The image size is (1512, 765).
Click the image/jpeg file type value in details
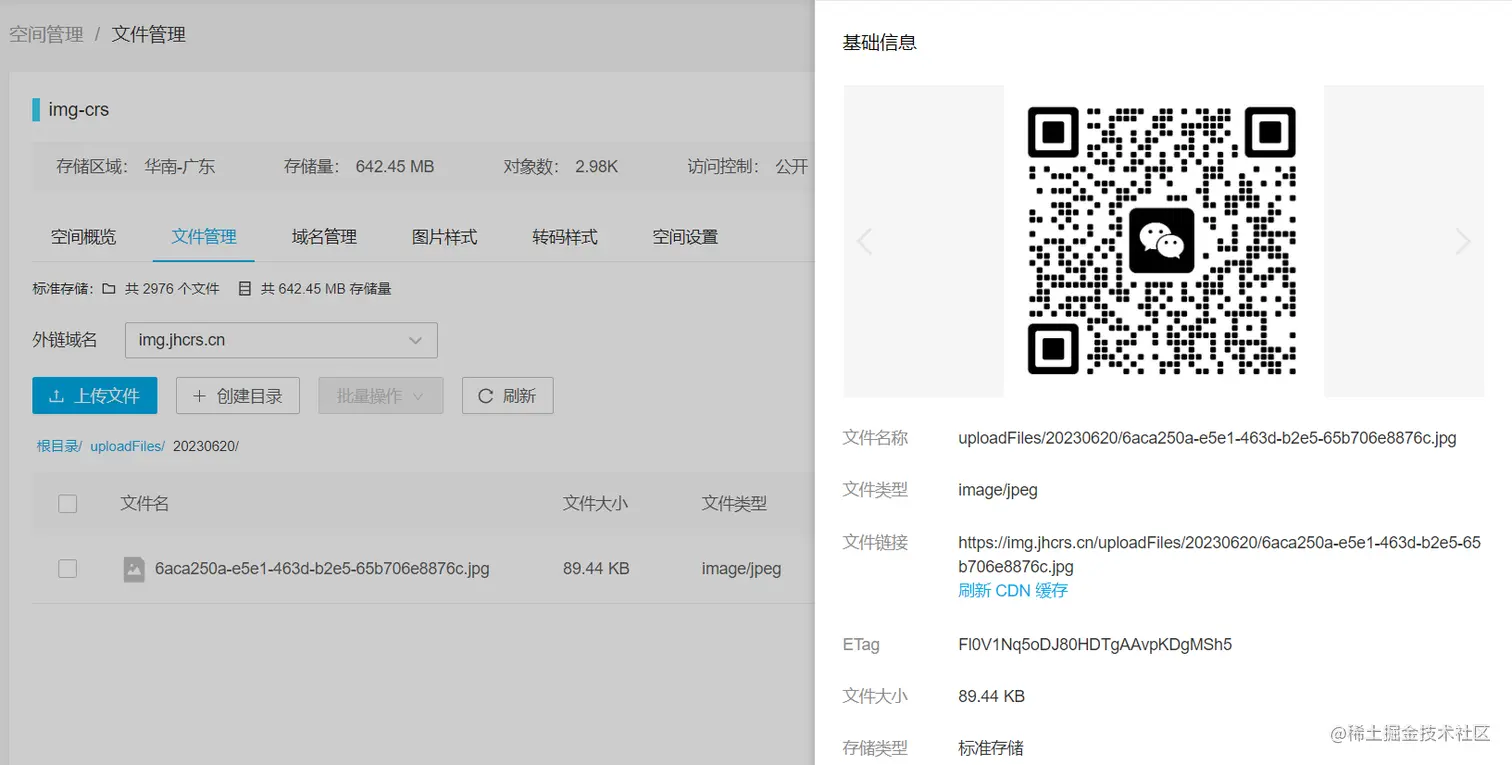click(998, 490)
